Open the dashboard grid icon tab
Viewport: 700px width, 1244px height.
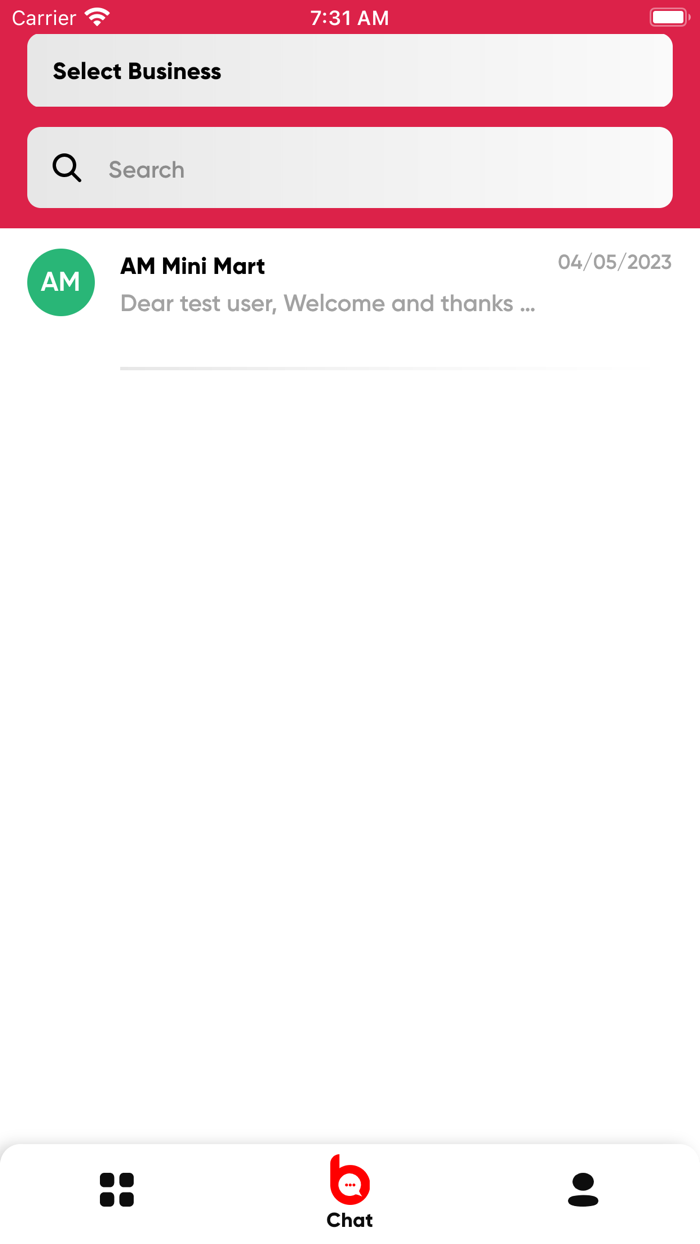pos(117,1190)
